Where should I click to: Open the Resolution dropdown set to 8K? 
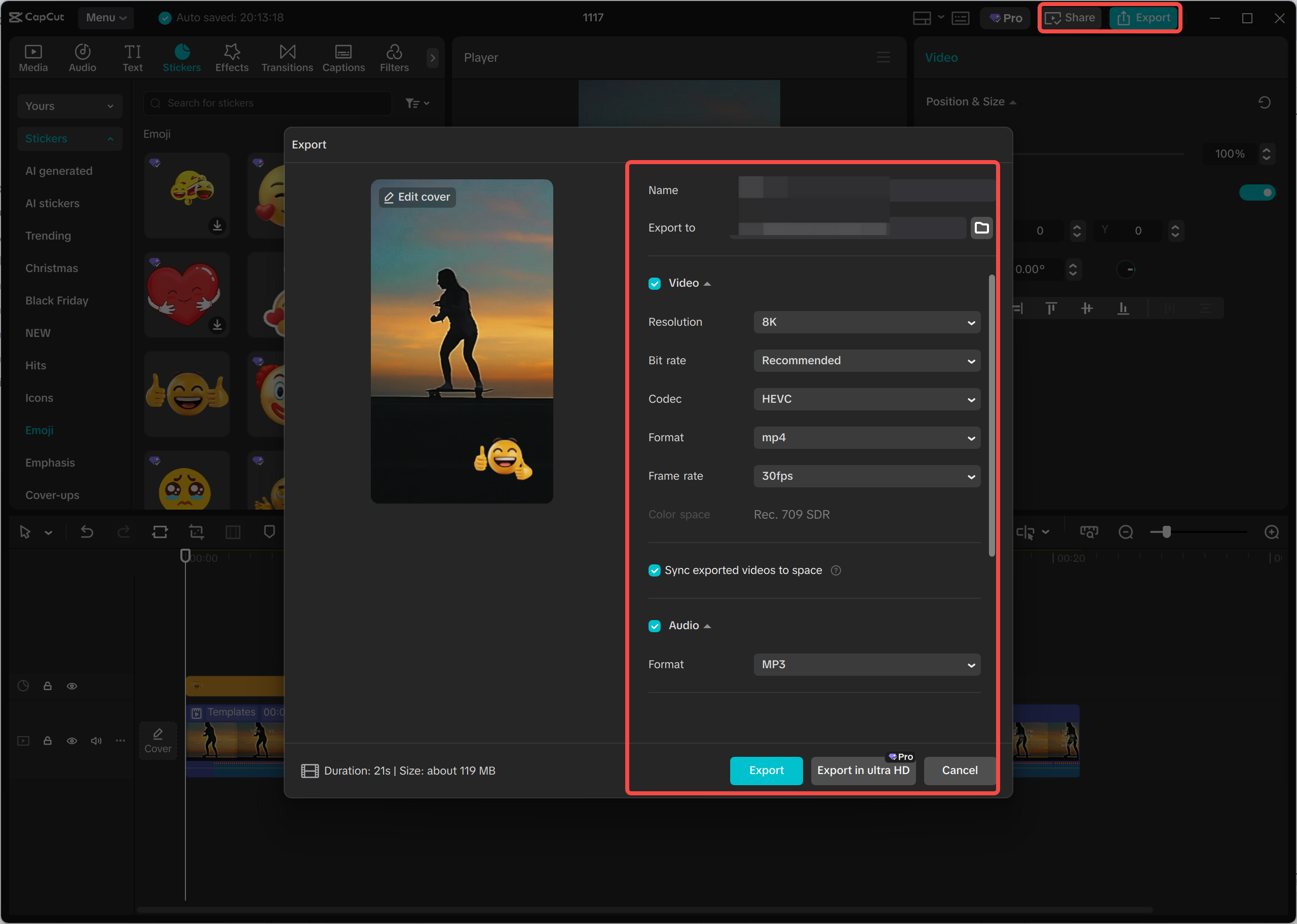[x=866, y=322]
